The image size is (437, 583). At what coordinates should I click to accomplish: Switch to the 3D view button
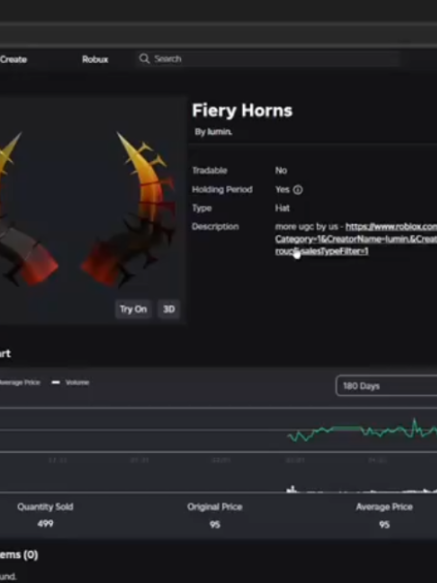pyautogui.click(x=169, y=309)
